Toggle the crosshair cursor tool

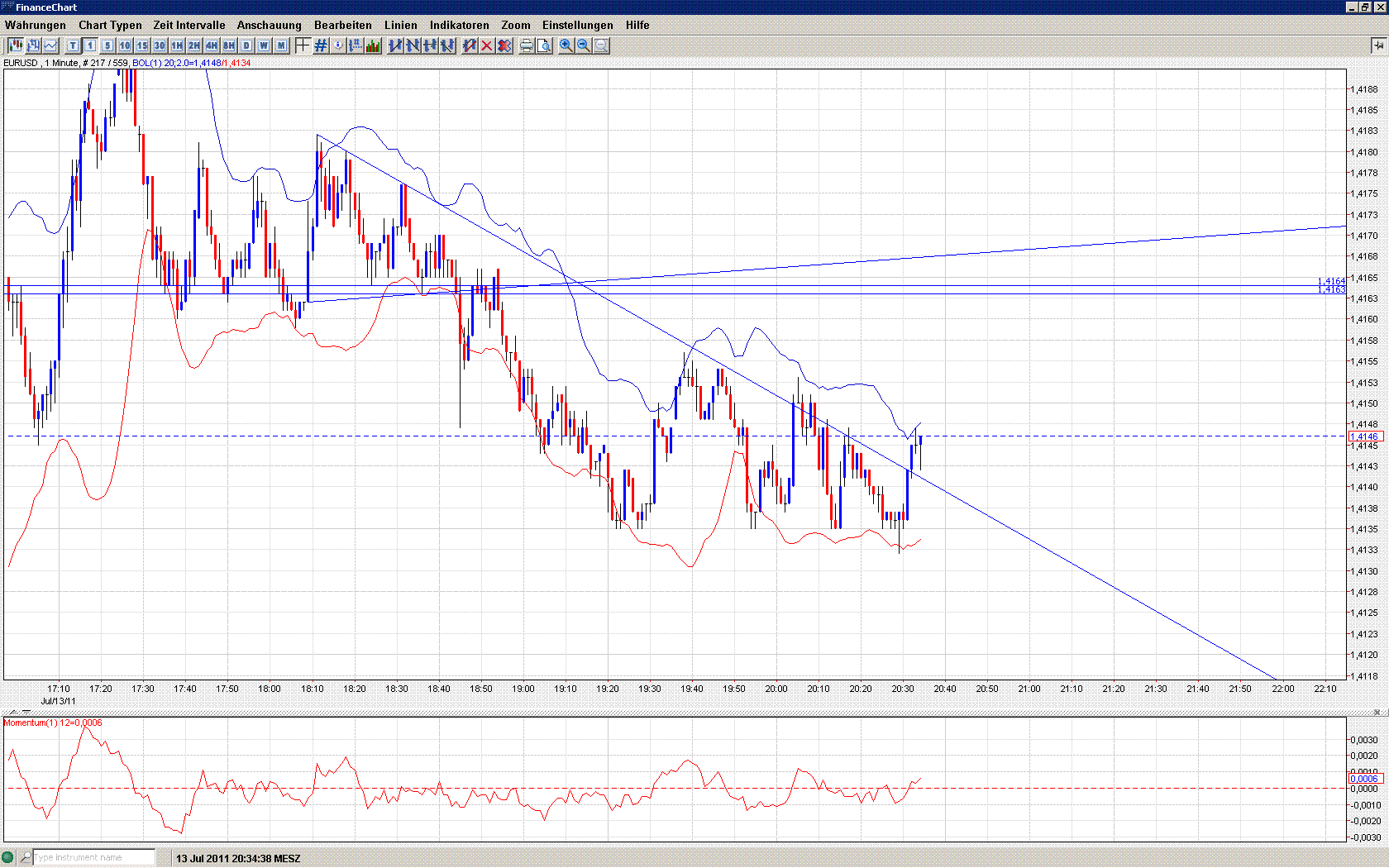(303, 45)
